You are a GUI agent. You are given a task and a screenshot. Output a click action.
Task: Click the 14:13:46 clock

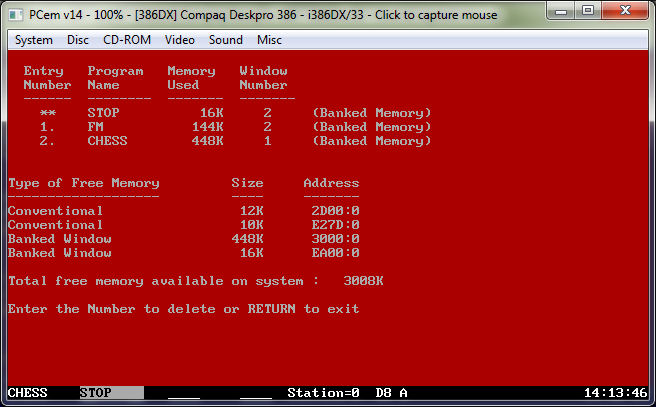(x=615, y=393)
